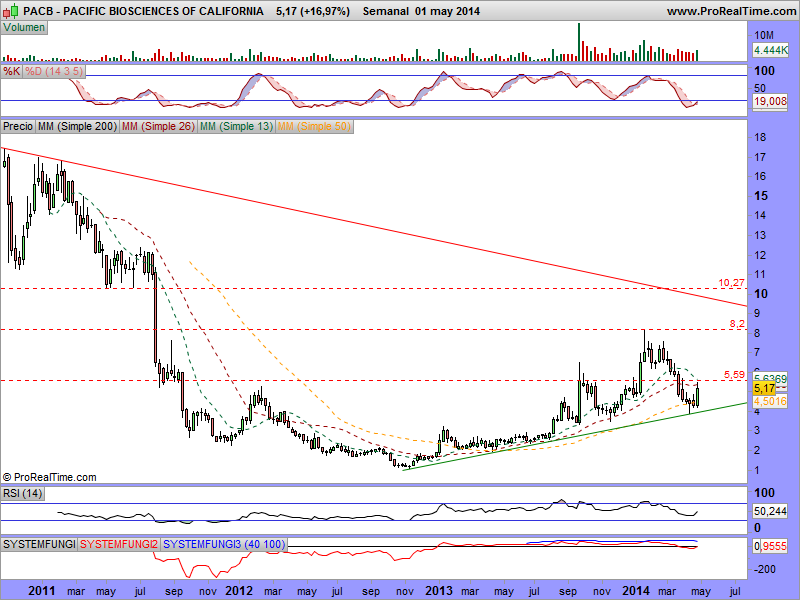Click the 4,5016 moving average value tag

click(770, 401)
